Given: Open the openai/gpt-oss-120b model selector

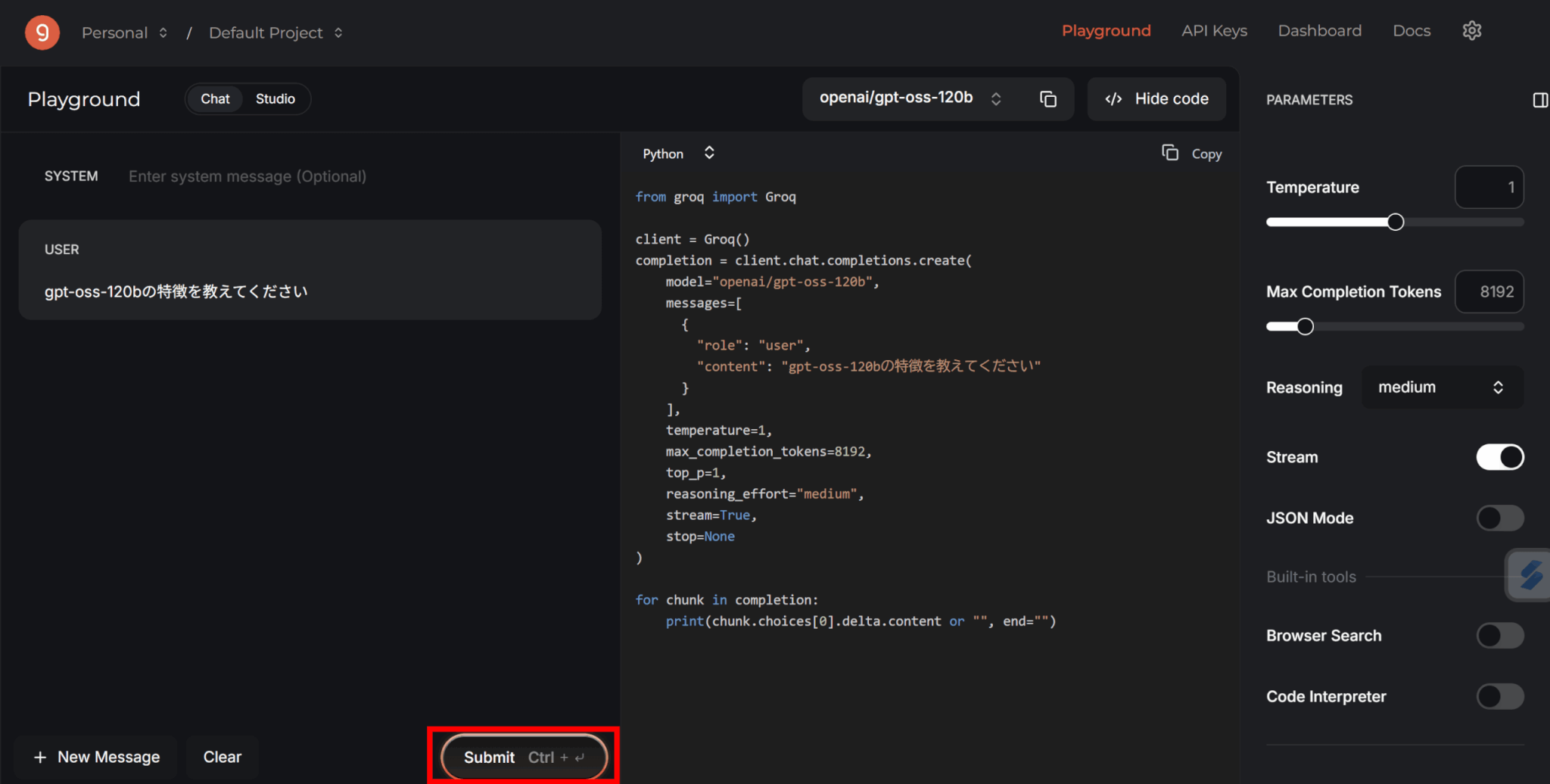Looking at the screenshot, I should pyautogui.click(x=910, y=98).
